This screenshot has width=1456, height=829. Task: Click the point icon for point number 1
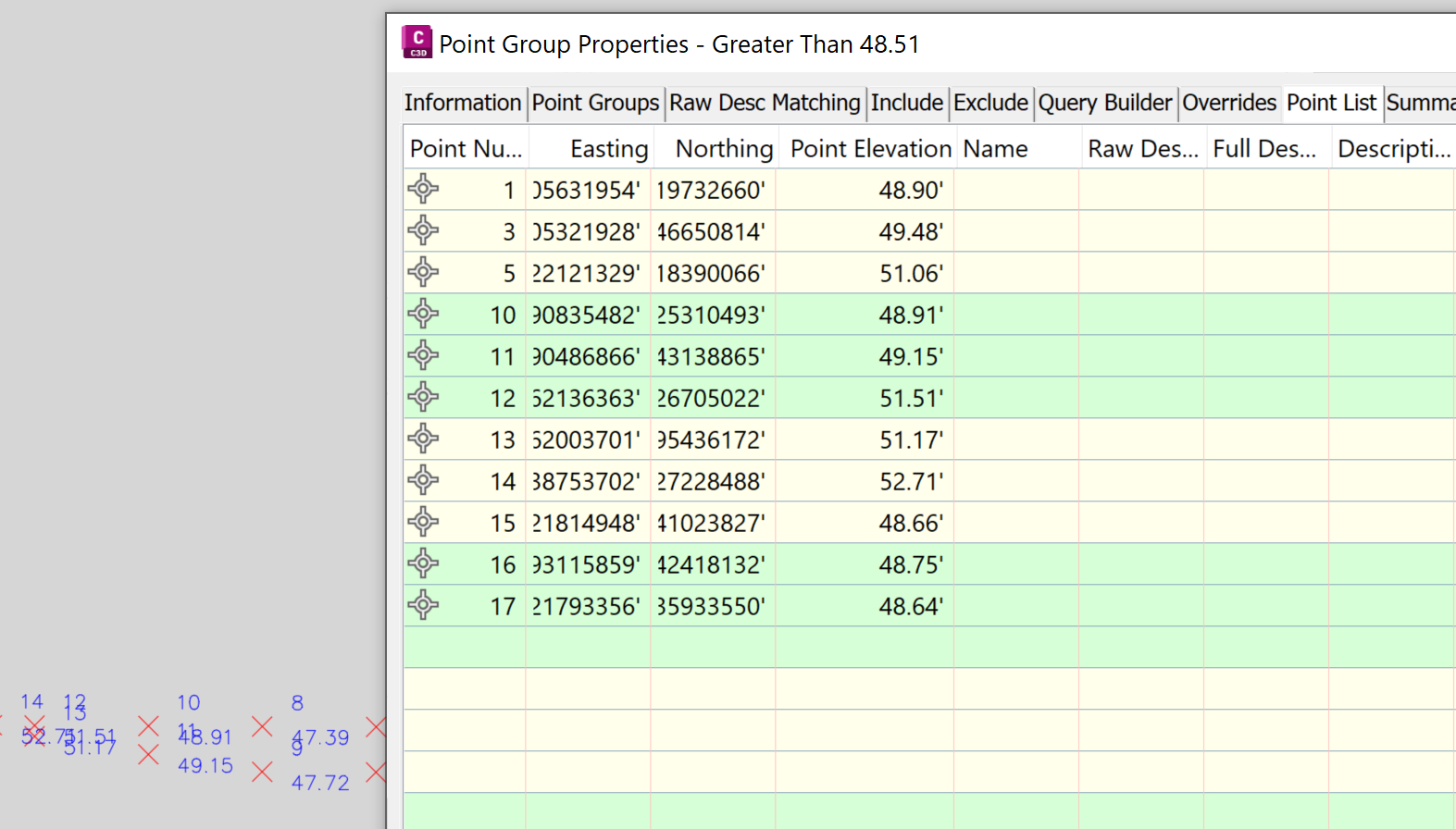pos(423,189)
